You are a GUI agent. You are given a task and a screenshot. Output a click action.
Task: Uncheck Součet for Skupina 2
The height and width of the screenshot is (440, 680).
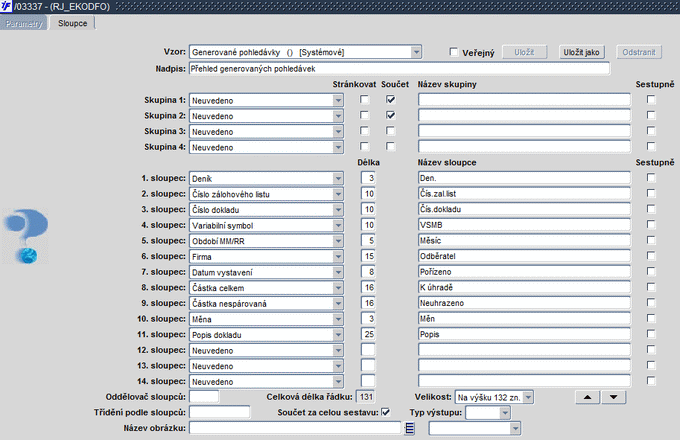coord(390,115)
